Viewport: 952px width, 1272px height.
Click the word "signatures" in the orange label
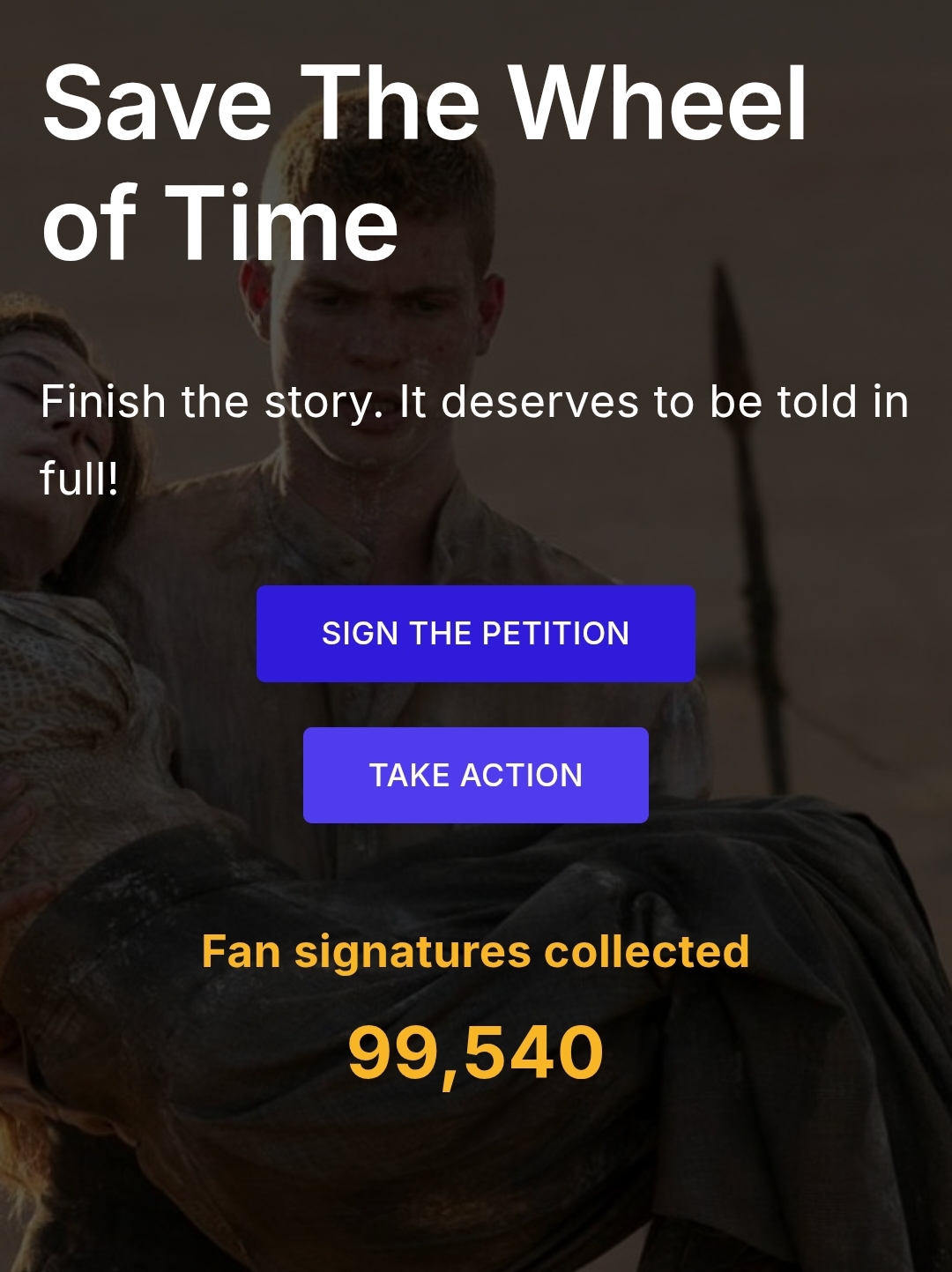(x=413, y=952)
